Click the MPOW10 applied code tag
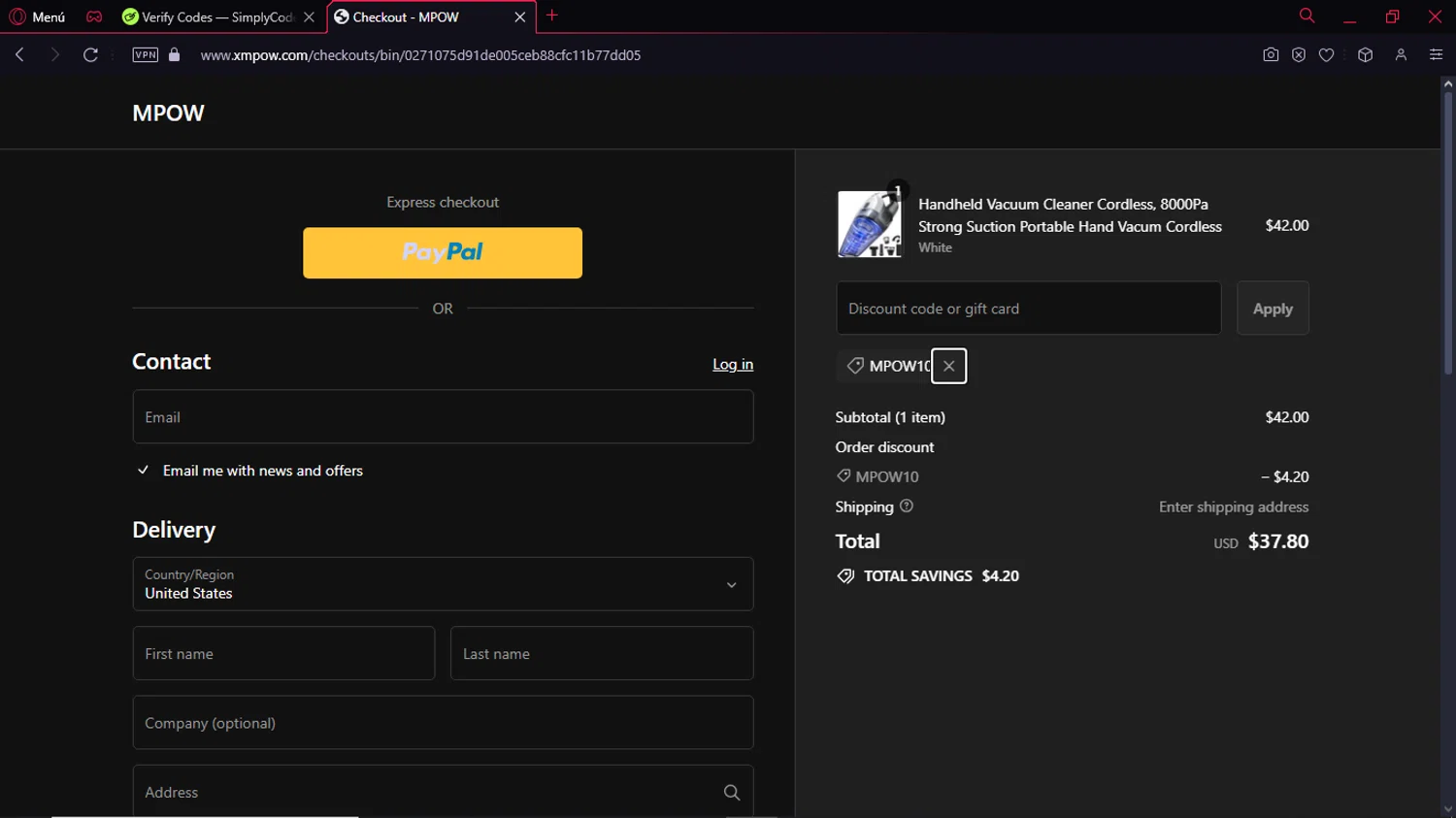1456x818 pixels. click(x=887, y=366)
